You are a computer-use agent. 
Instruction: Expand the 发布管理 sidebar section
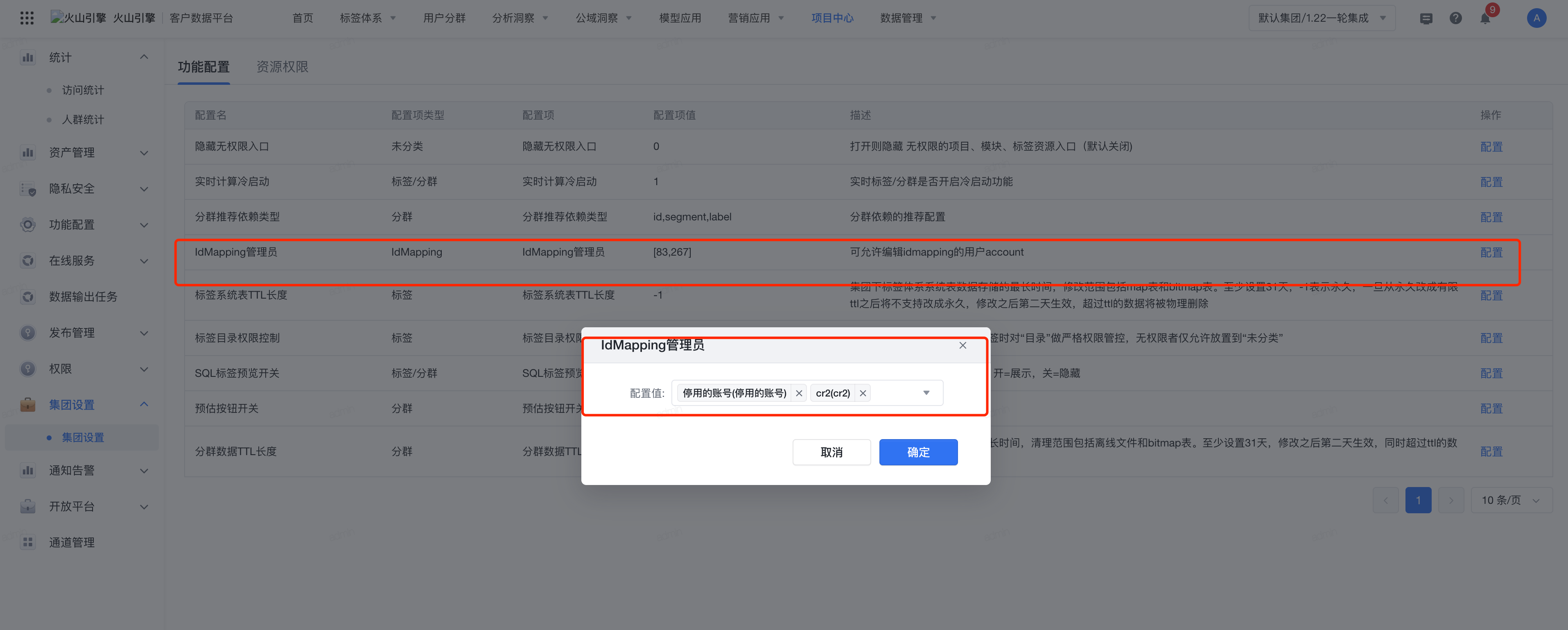coord(144,333)
